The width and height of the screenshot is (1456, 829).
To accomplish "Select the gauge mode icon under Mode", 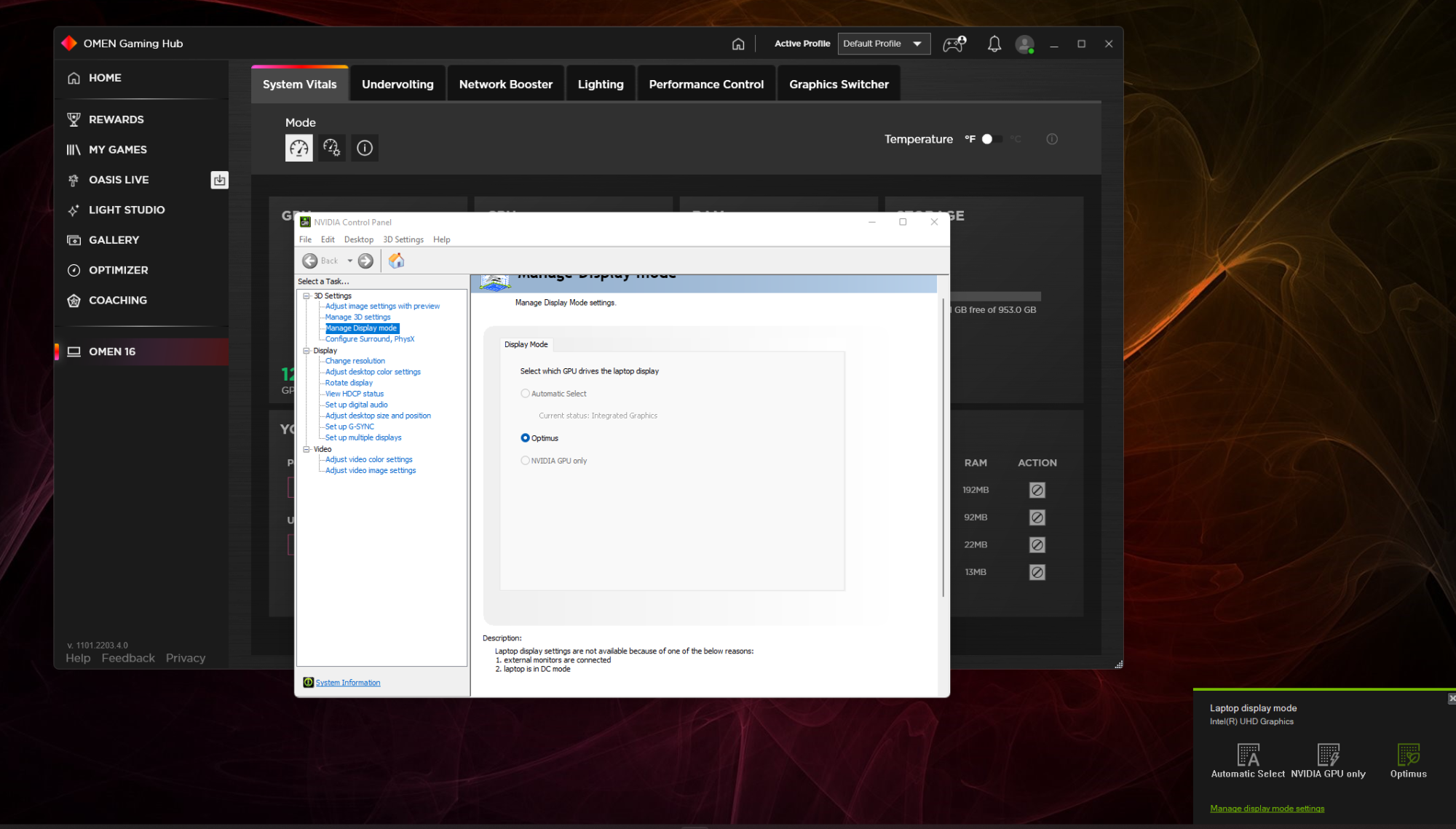I will (x=298, y=148).
